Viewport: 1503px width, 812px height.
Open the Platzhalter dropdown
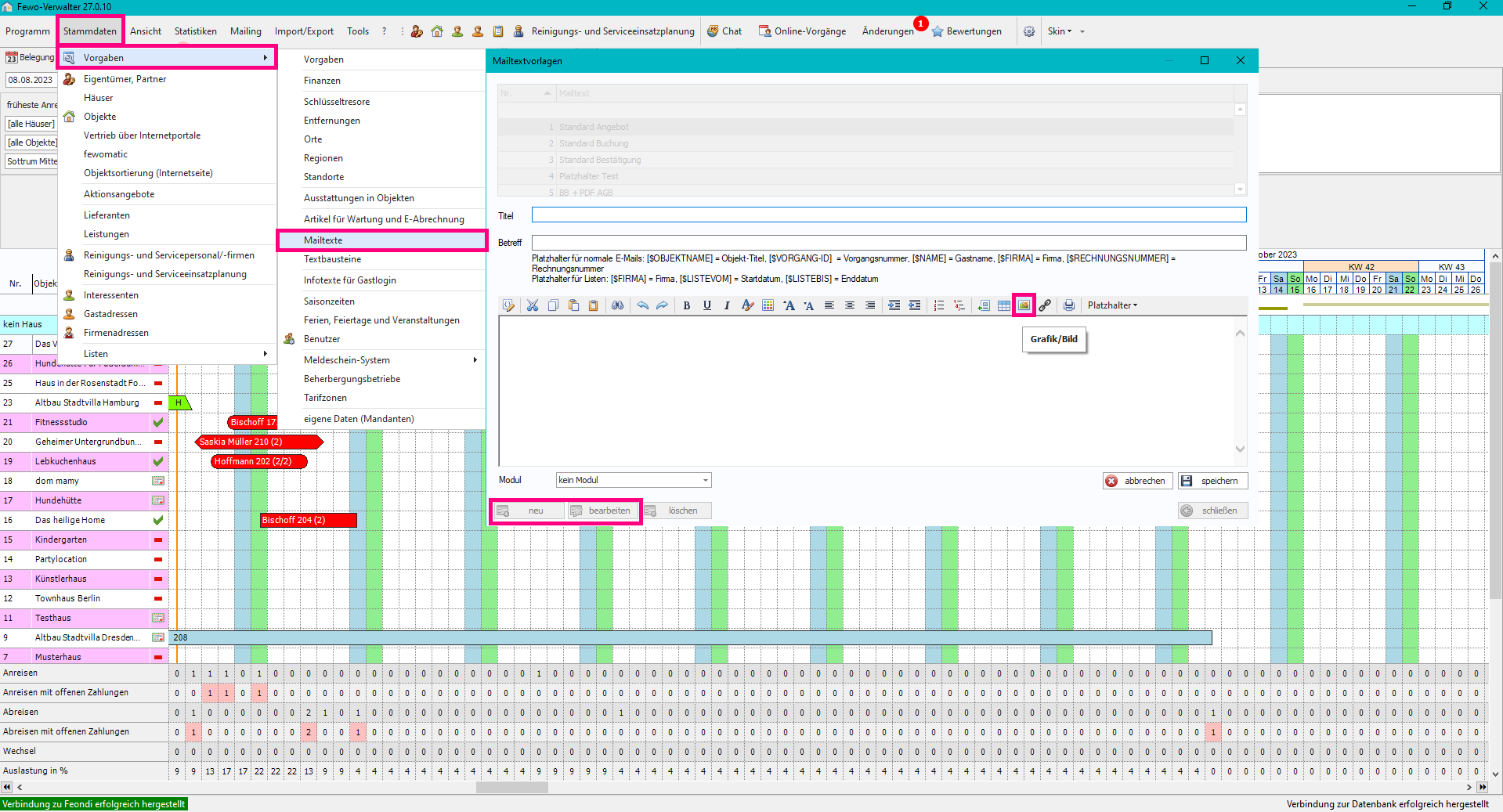[x=1112, y=305]
